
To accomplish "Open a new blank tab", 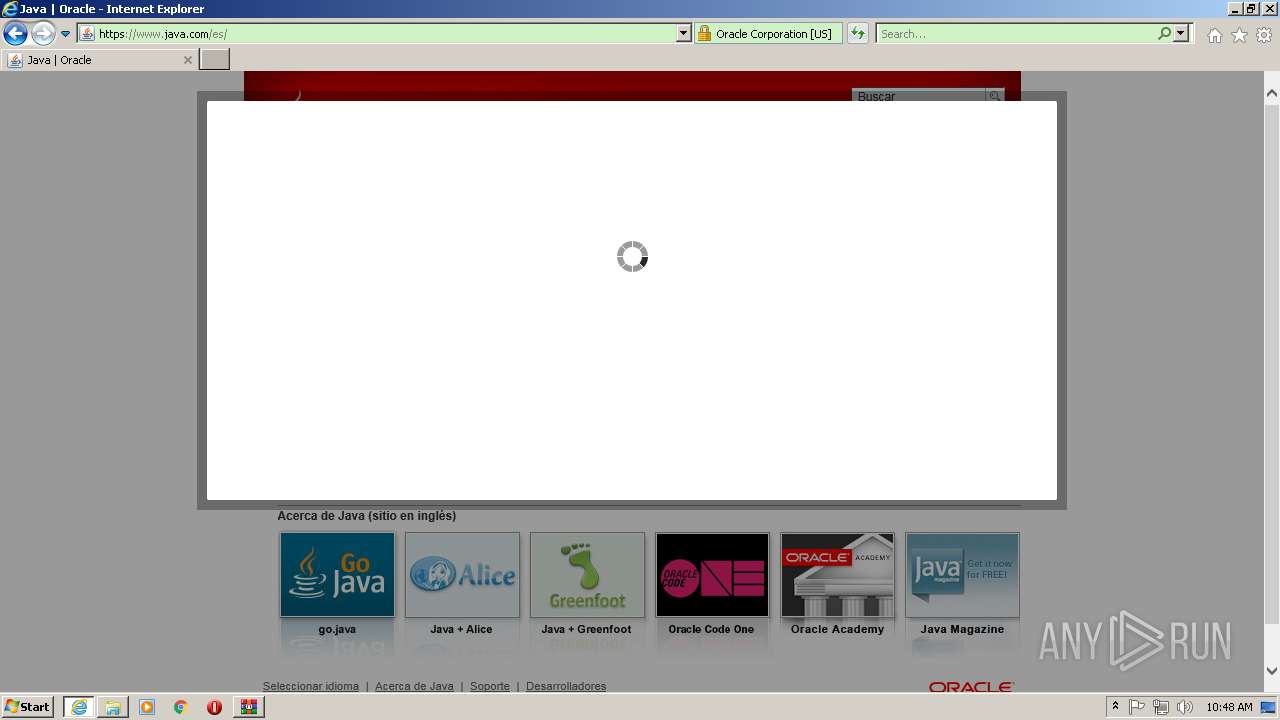I will pyautogui.click(x=215, y=60).
